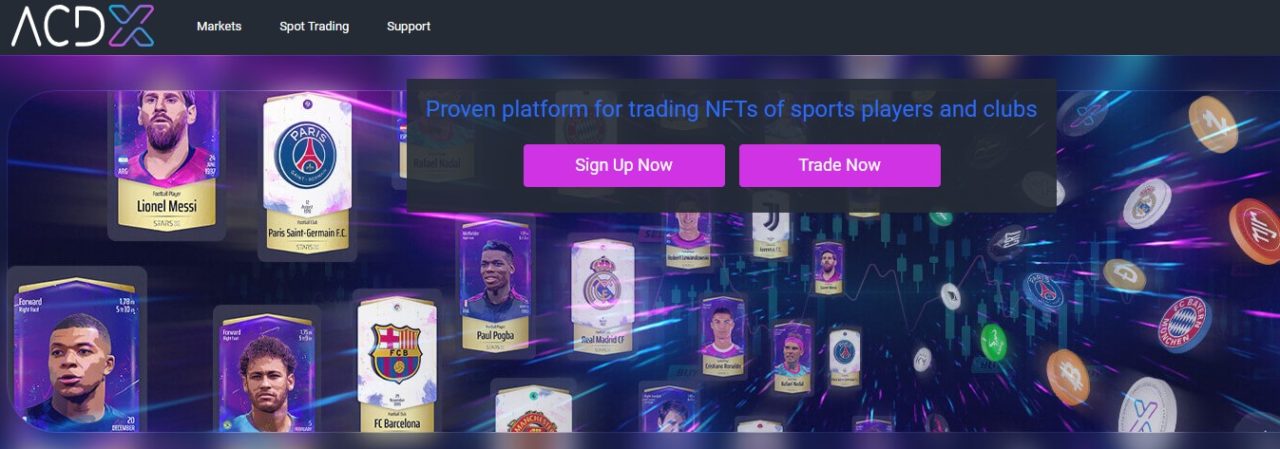
Task: Click the Real Madrid crest coin
Action: [1146, 203]
